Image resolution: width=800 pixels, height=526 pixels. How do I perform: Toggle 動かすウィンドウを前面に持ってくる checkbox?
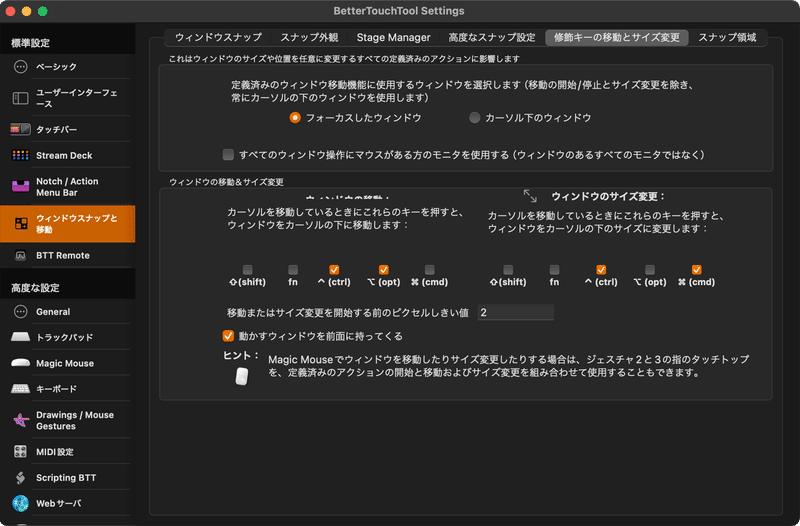(228, 336)
